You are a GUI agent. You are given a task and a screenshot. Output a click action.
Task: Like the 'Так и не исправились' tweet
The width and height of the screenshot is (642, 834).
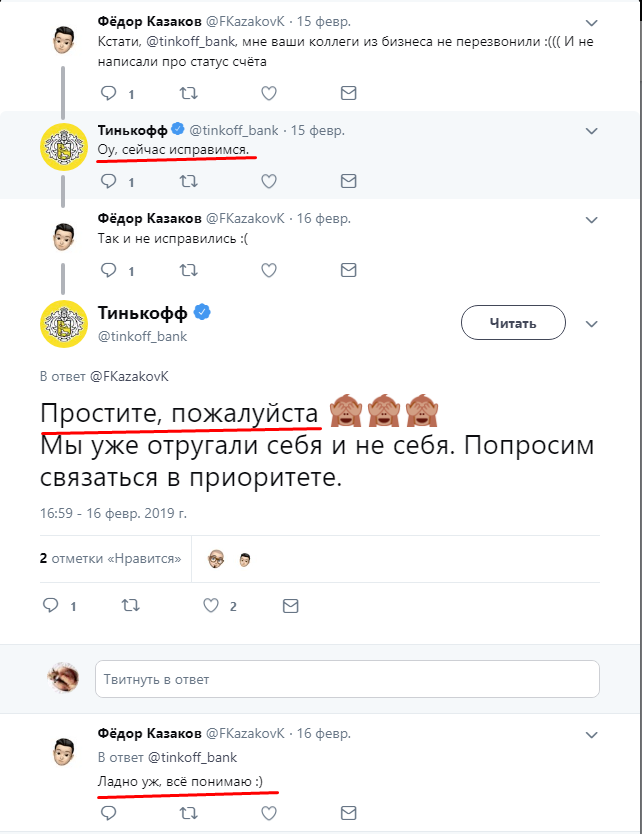click(268, 270)
